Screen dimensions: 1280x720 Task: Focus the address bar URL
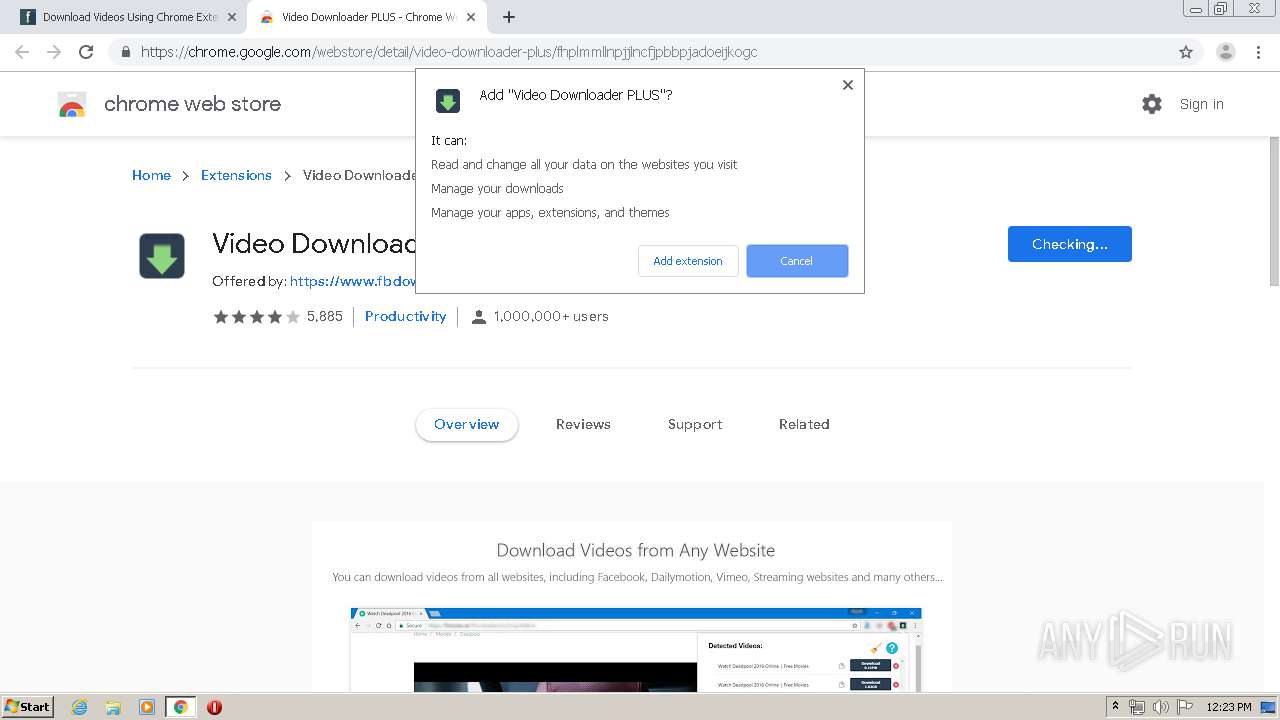point(449,52)
